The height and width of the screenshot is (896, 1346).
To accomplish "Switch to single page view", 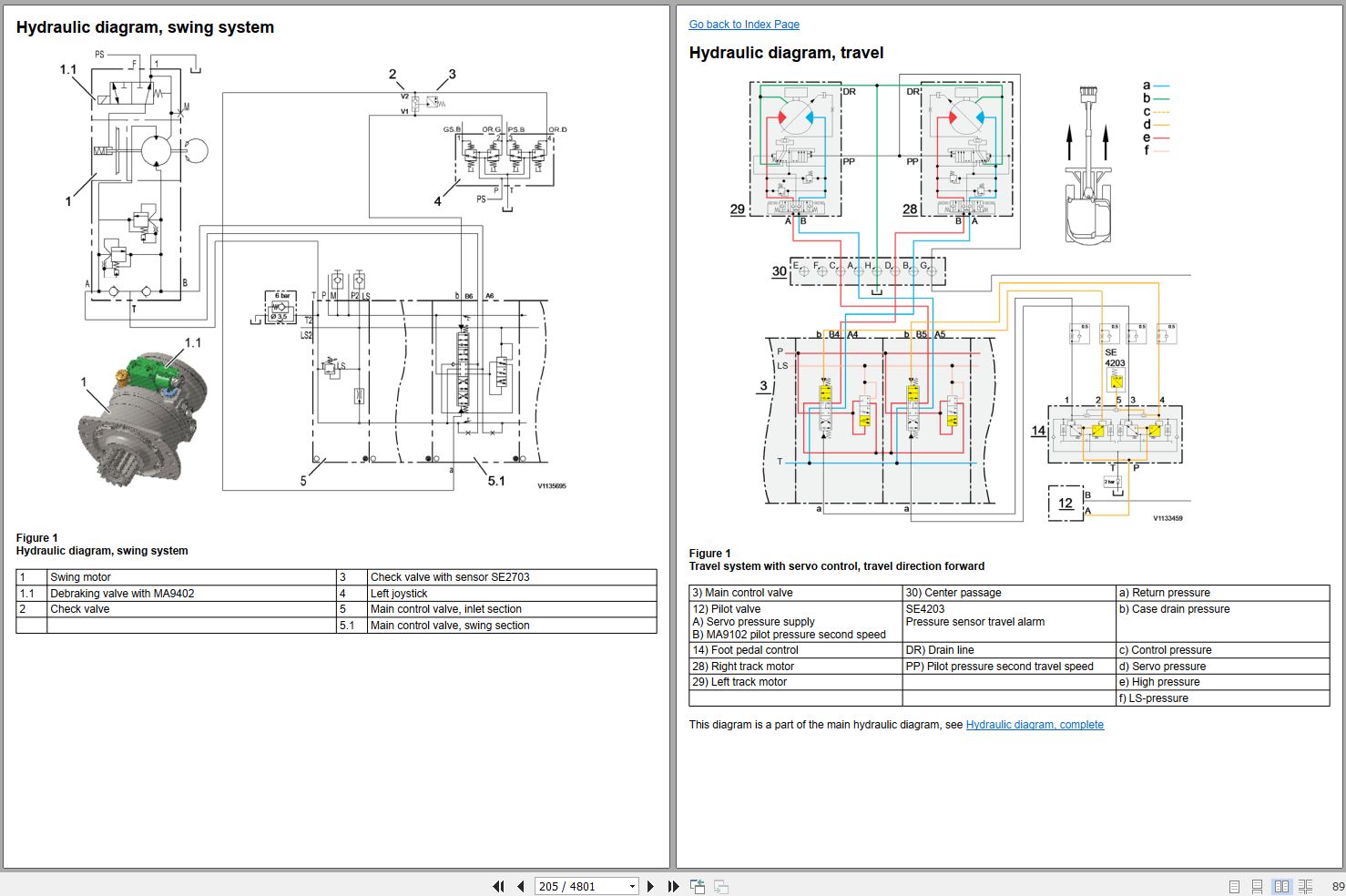I will 1234,886.
